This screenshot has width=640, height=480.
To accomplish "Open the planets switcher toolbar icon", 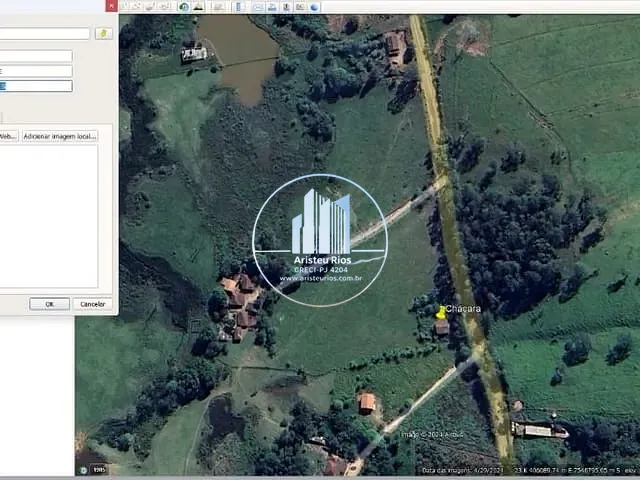I will pyautogui.click(x=218, y=7).
